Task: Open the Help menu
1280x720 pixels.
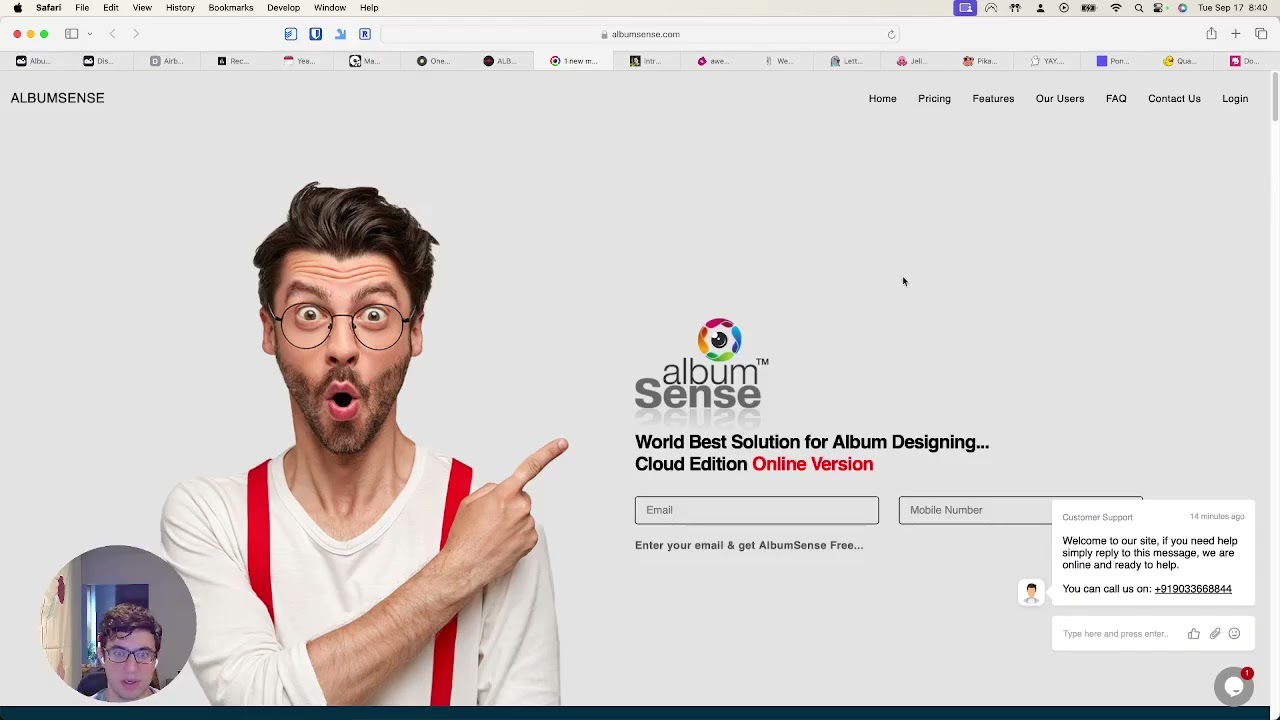Action: point(369,8)
